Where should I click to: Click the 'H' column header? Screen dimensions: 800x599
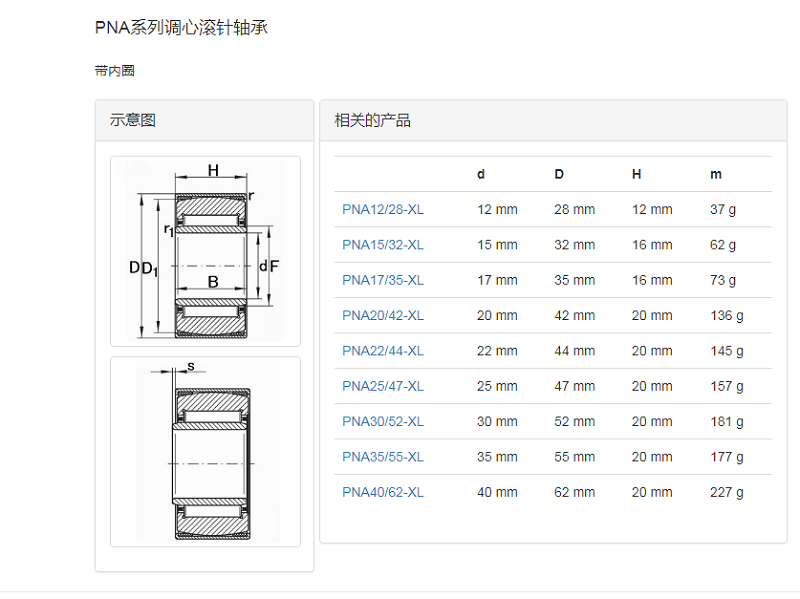(636, 174)
